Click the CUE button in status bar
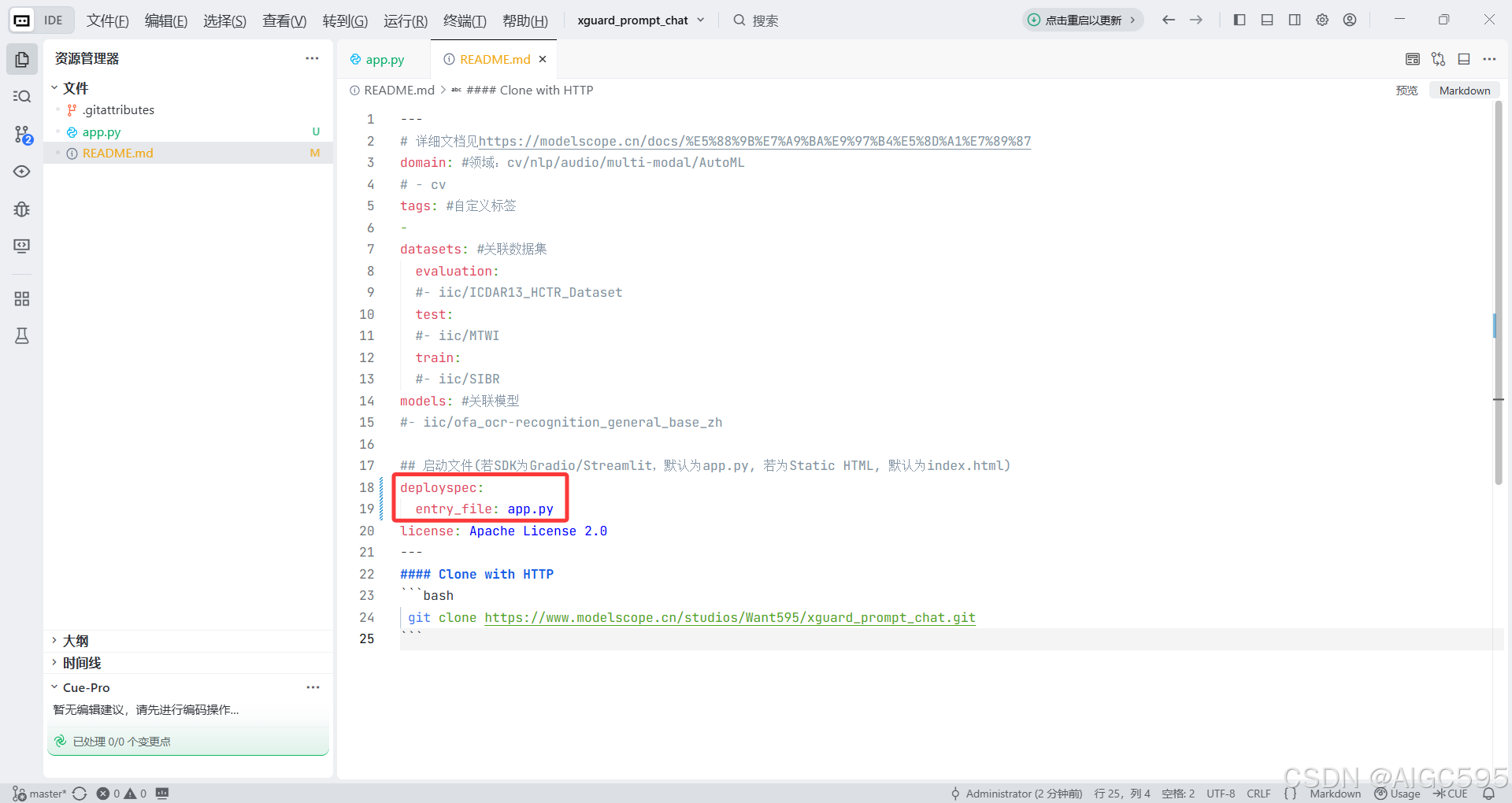This screenshot has height=803, width=1512. (x=1451, y=794)
